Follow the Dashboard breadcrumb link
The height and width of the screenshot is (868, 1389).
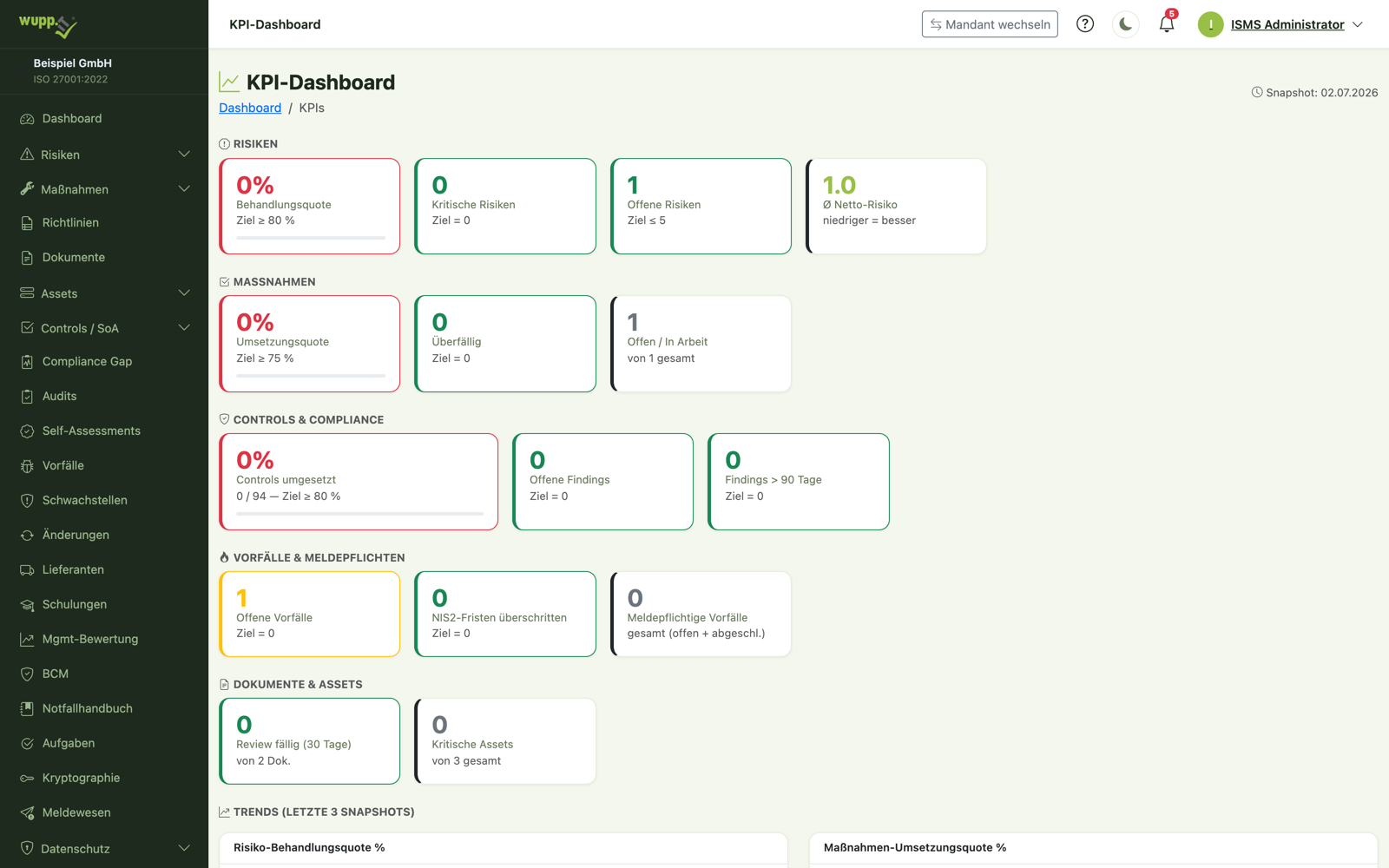coord(250,108)
